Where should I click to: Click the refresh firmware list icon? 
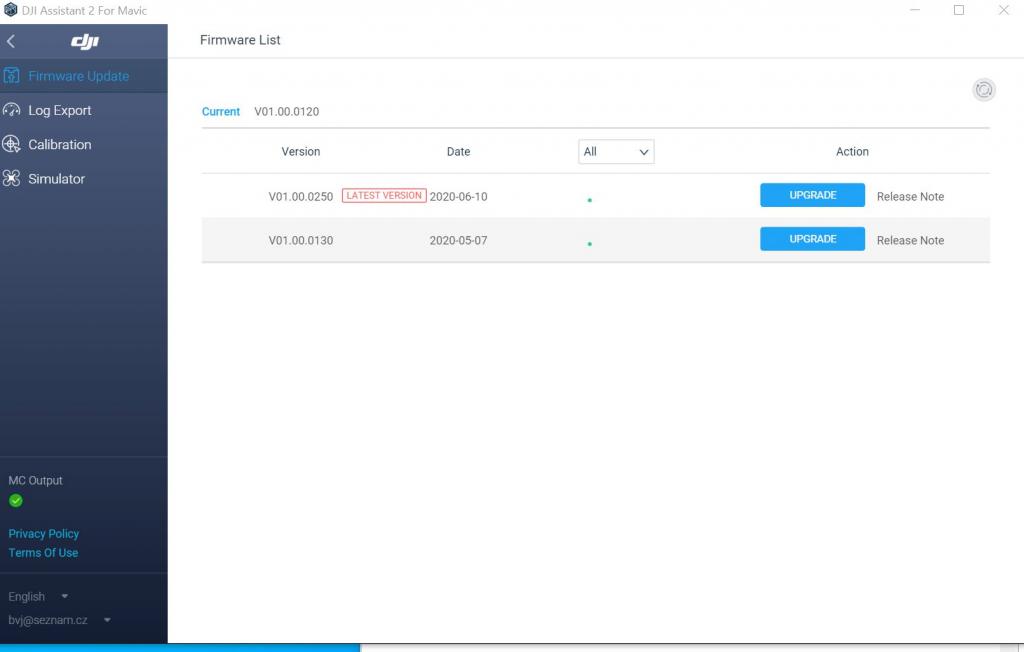(984, 90)
